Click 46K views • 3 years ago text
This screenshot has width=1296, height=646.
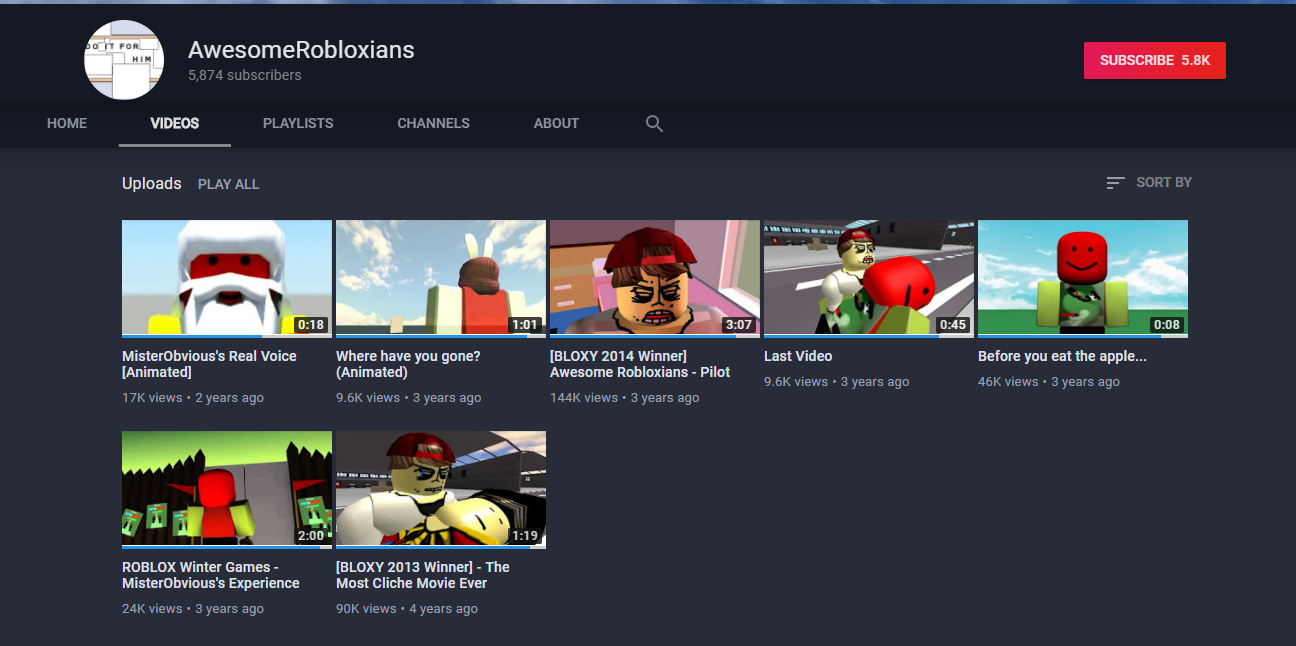tap(1049, 382)
